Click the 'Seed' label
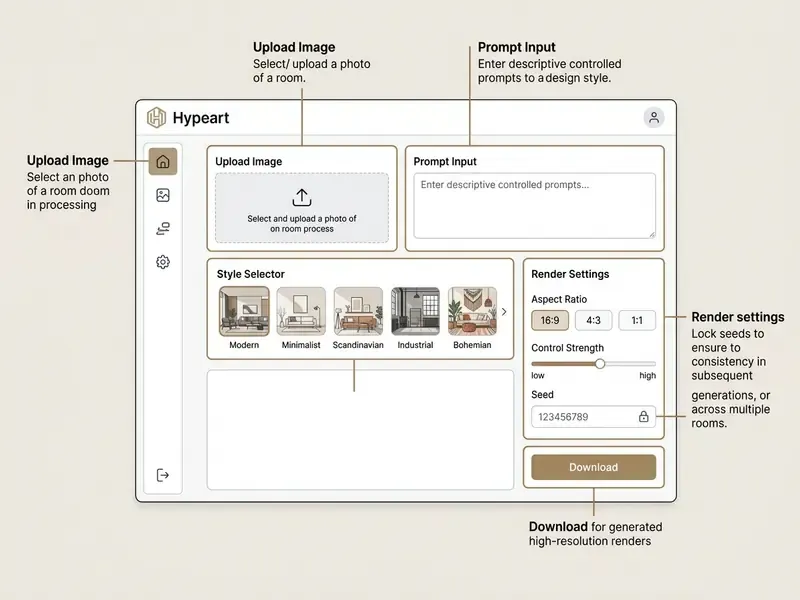 [x=542, y=394]
